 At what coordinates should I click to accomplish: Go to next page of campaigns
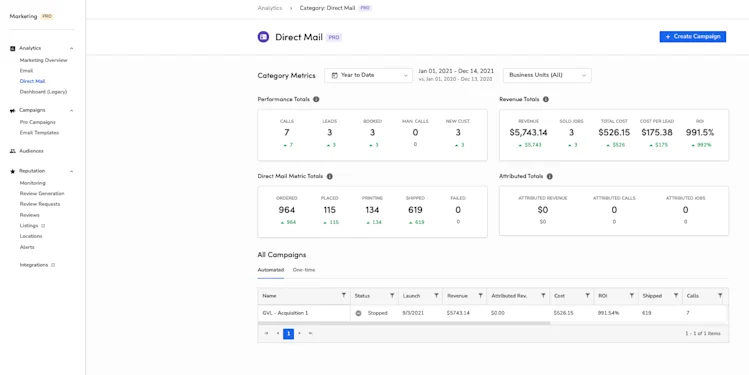pos(300,333)
